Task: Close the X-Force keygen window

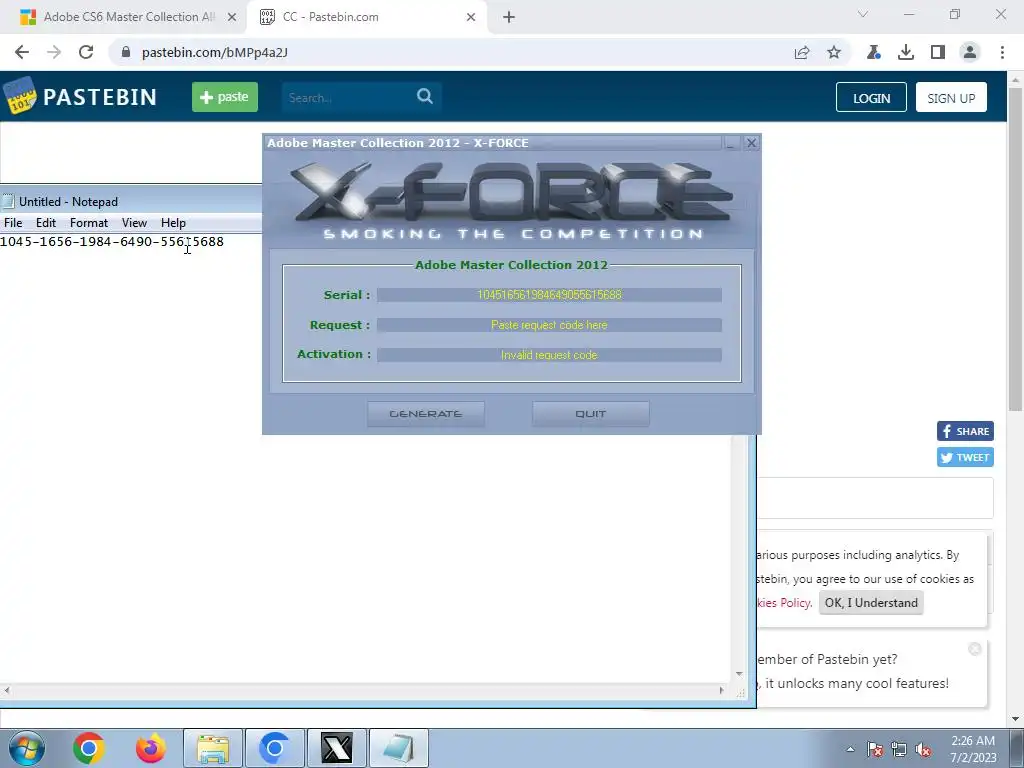Action: click(x=751, y=143)
